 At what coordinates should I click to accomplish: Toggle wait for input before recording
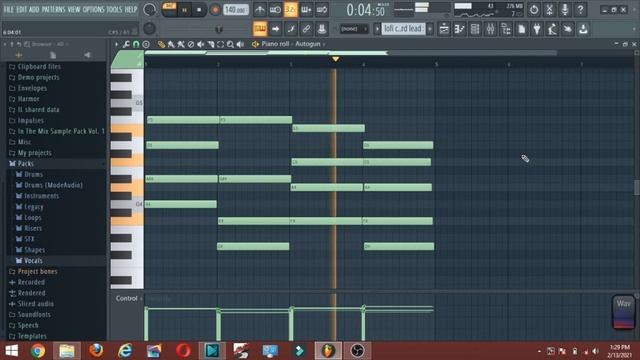pos(275,9)
